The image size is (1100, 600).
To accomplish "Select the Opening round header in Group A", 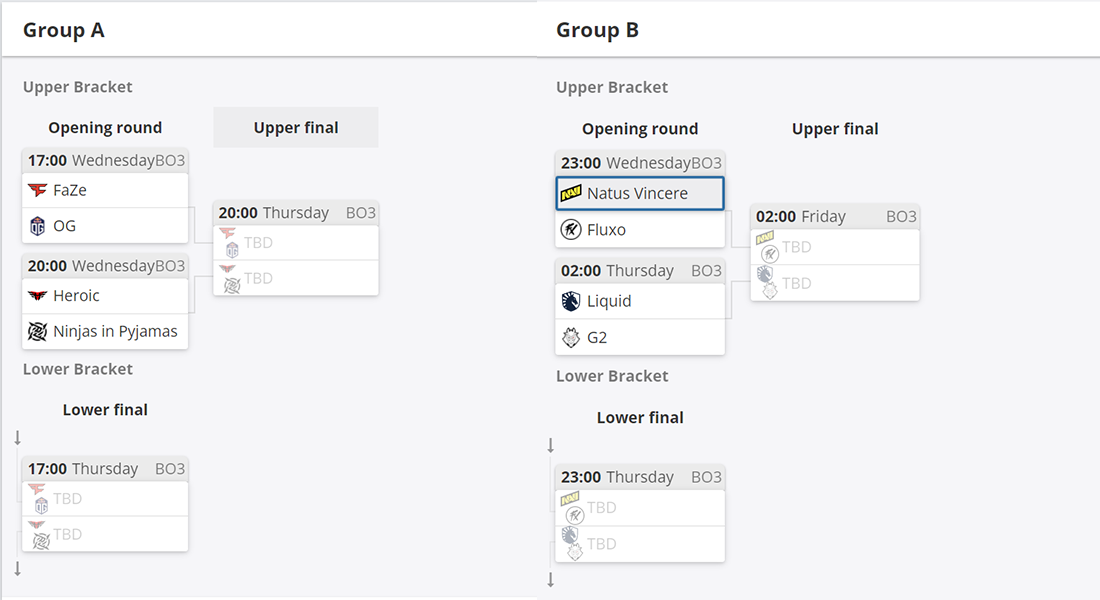I will 105,128.
